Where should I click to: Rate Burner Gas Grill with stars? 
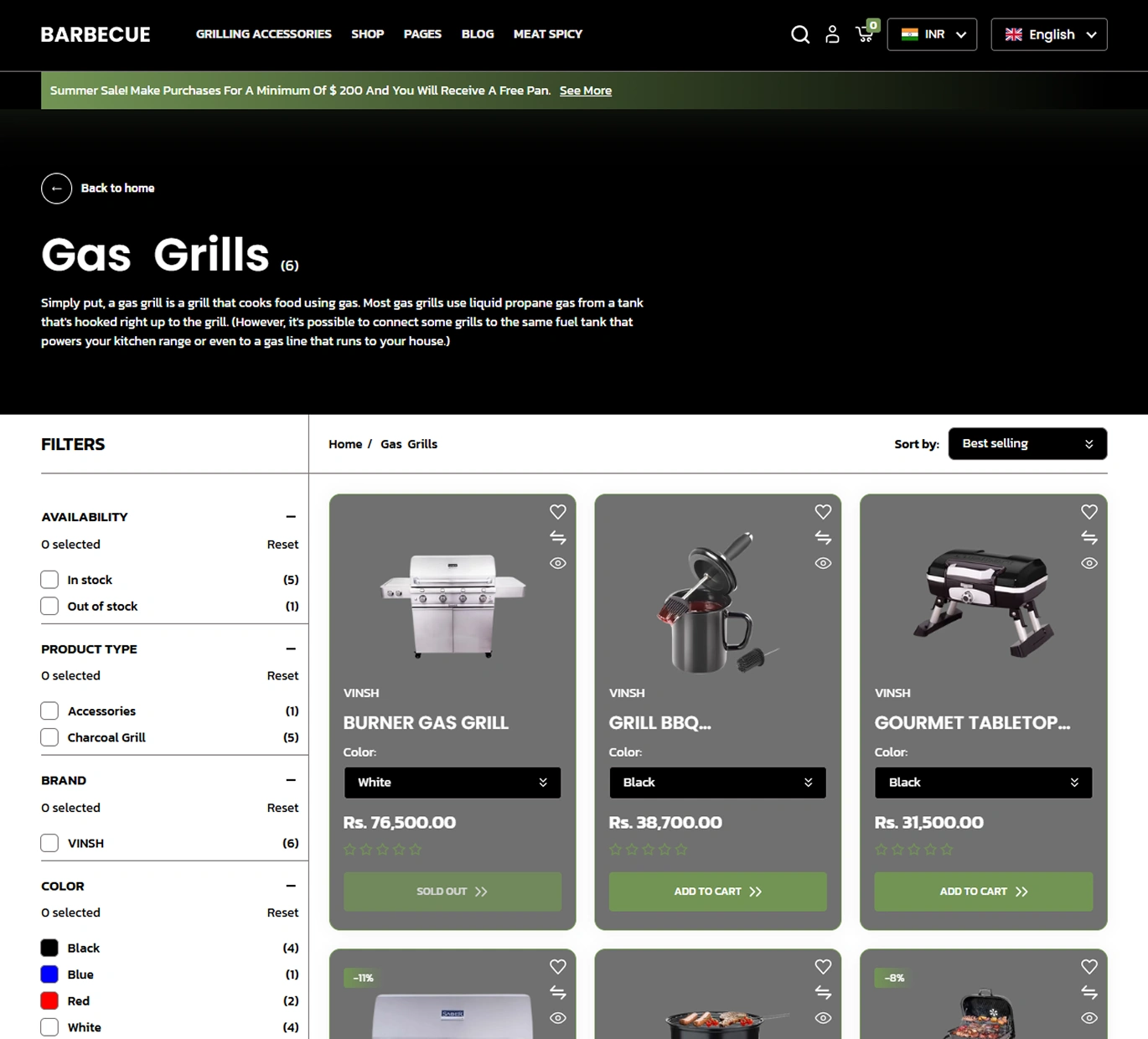click(383, 850)
